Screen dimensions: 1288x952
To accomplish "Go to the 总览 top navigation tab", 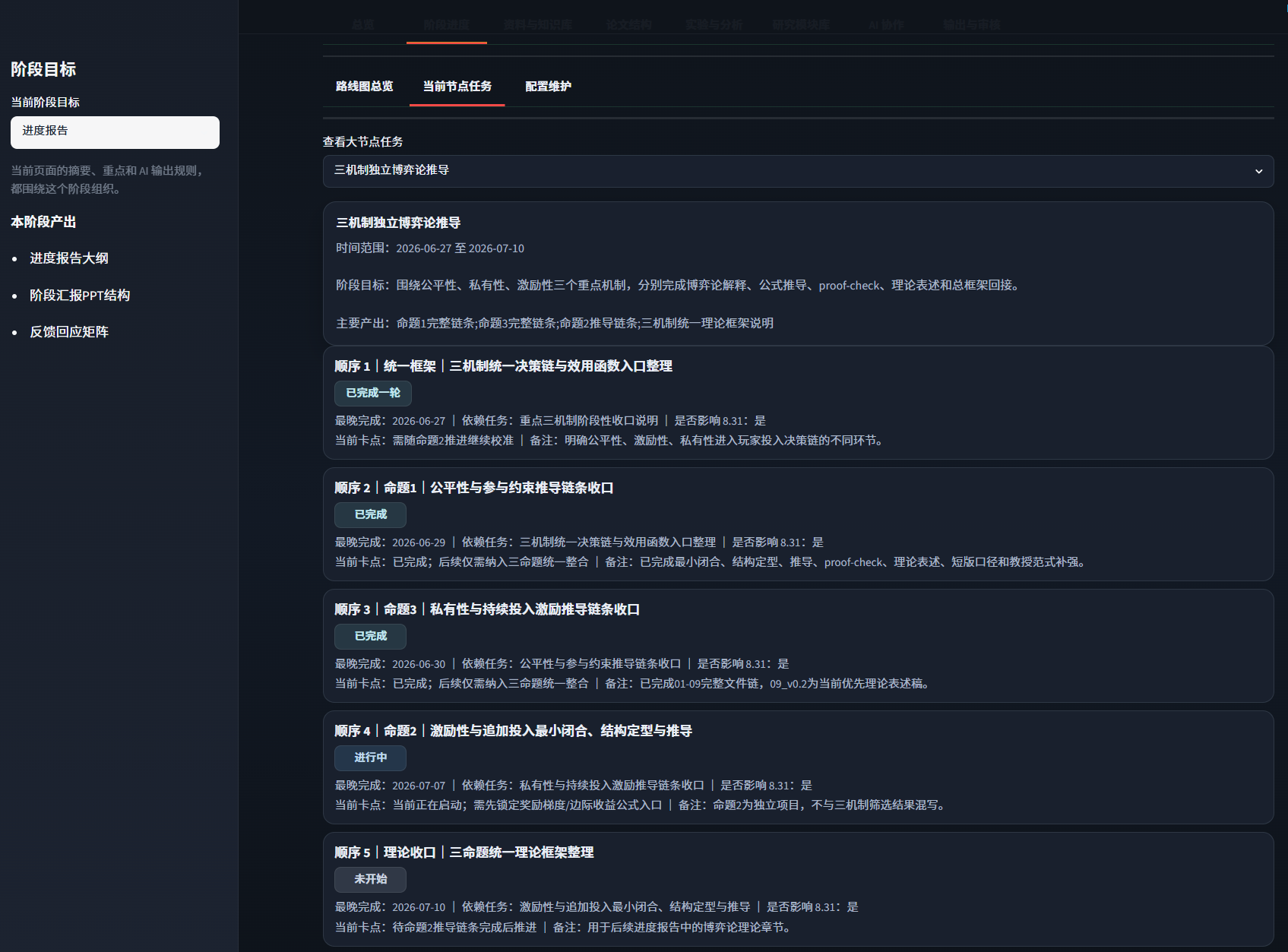I will [363, 24].
